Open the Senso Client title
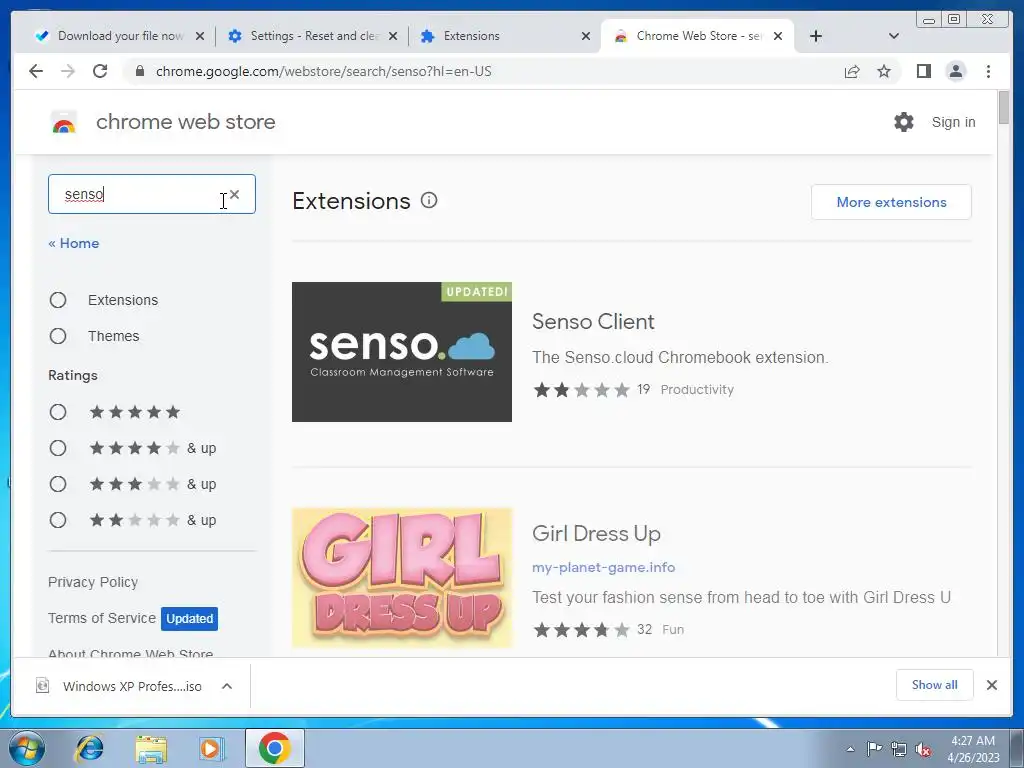The height and width of the screenshot is (768, 1024). [593, 321]
